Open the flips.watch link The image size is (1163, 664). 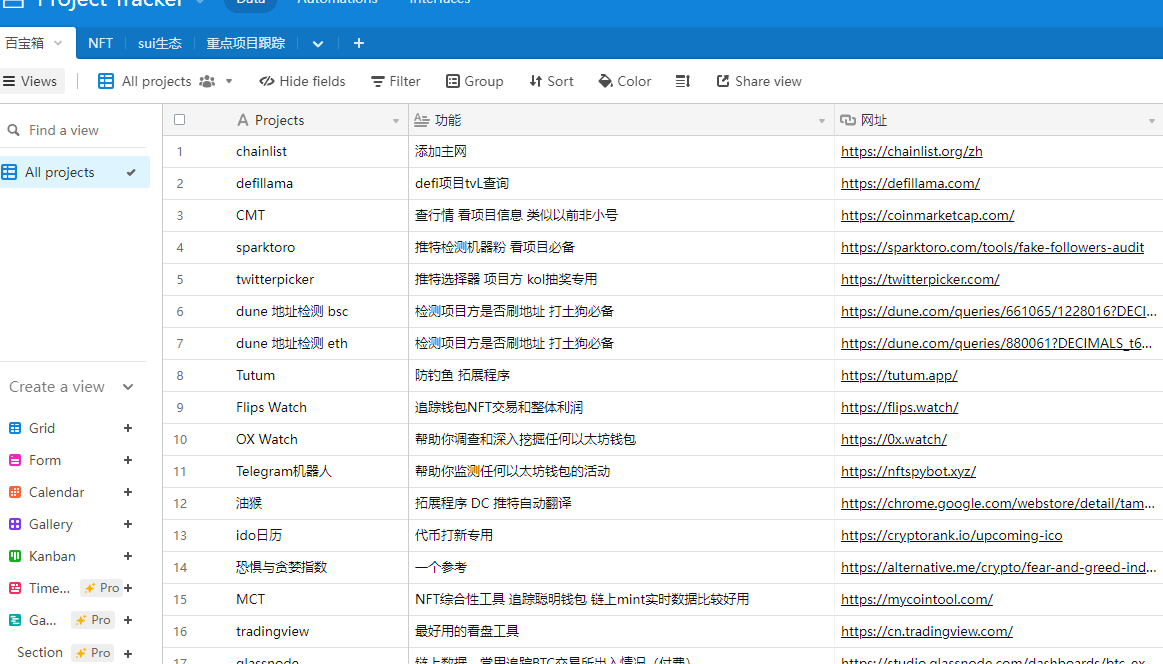[x=900, y=407]
